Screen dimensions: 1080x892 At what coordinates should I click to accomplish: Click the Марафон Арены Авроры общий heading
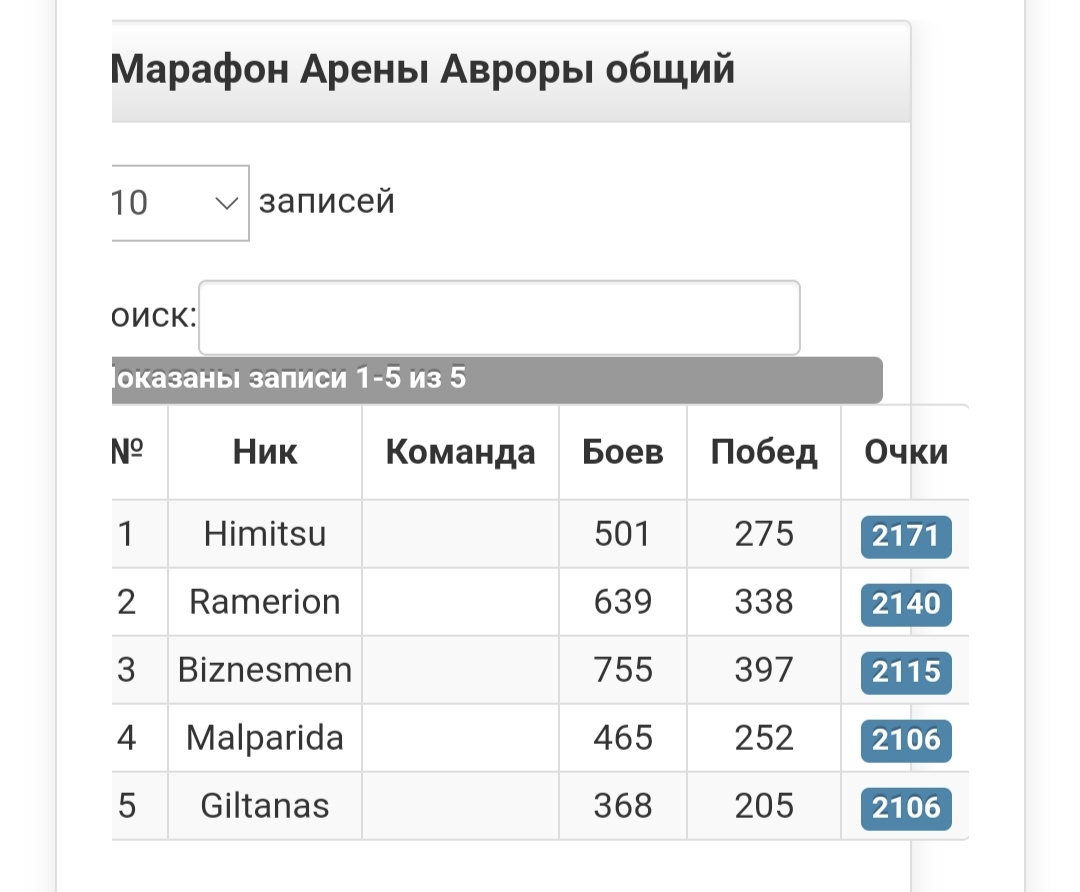422,71
